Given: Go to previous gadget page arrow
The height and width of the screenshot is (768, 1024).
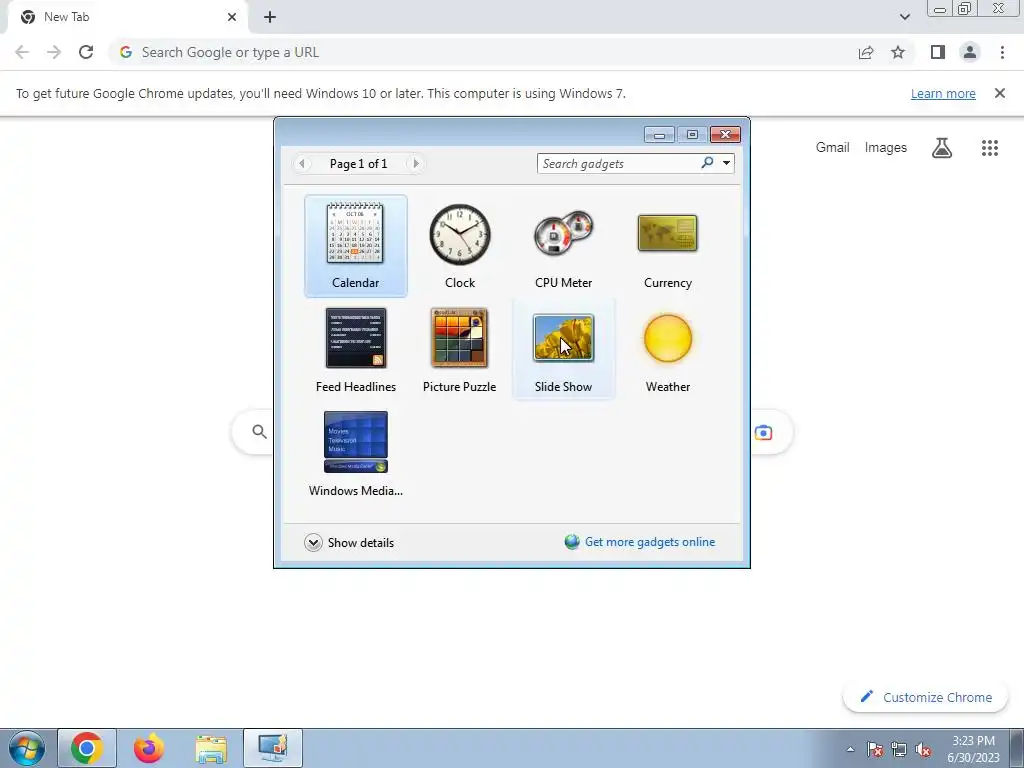Looking at the screenshot, I should point(302,163).
